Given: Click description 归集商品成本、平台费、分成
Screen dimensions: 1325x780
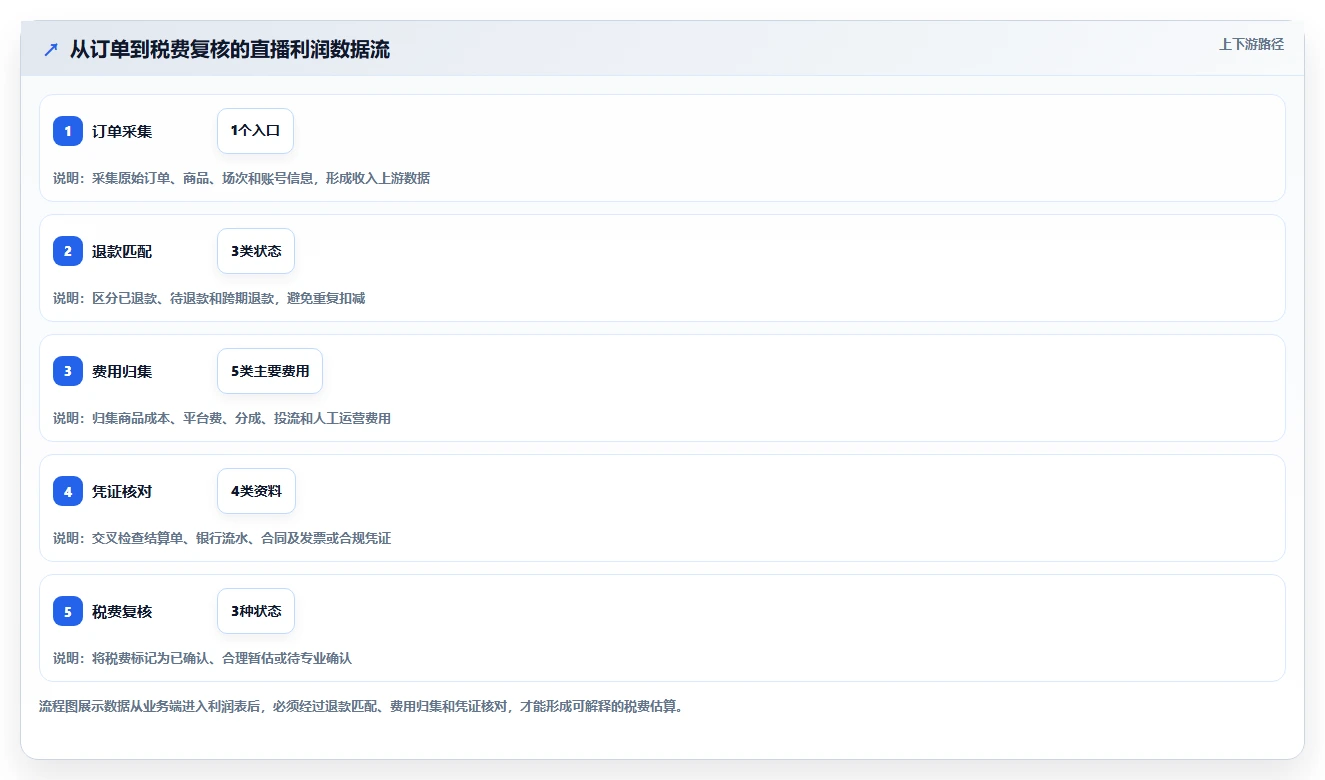Looking at the screenshot, I should pos(222,418).
